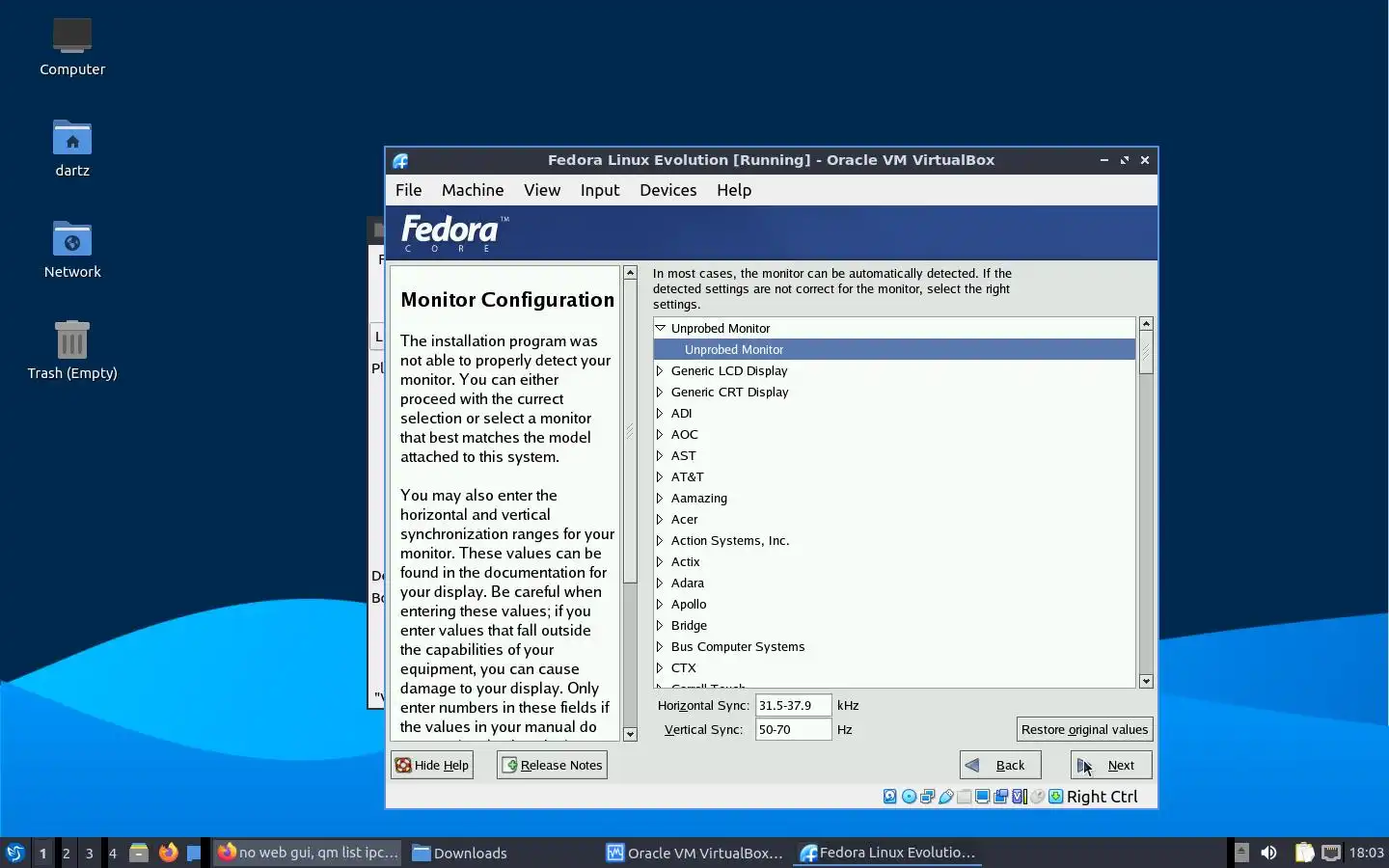The height and width of the screenshot is (868, 1389).
Task: Click the Vertical Sync input field
Action: (793, 729)
